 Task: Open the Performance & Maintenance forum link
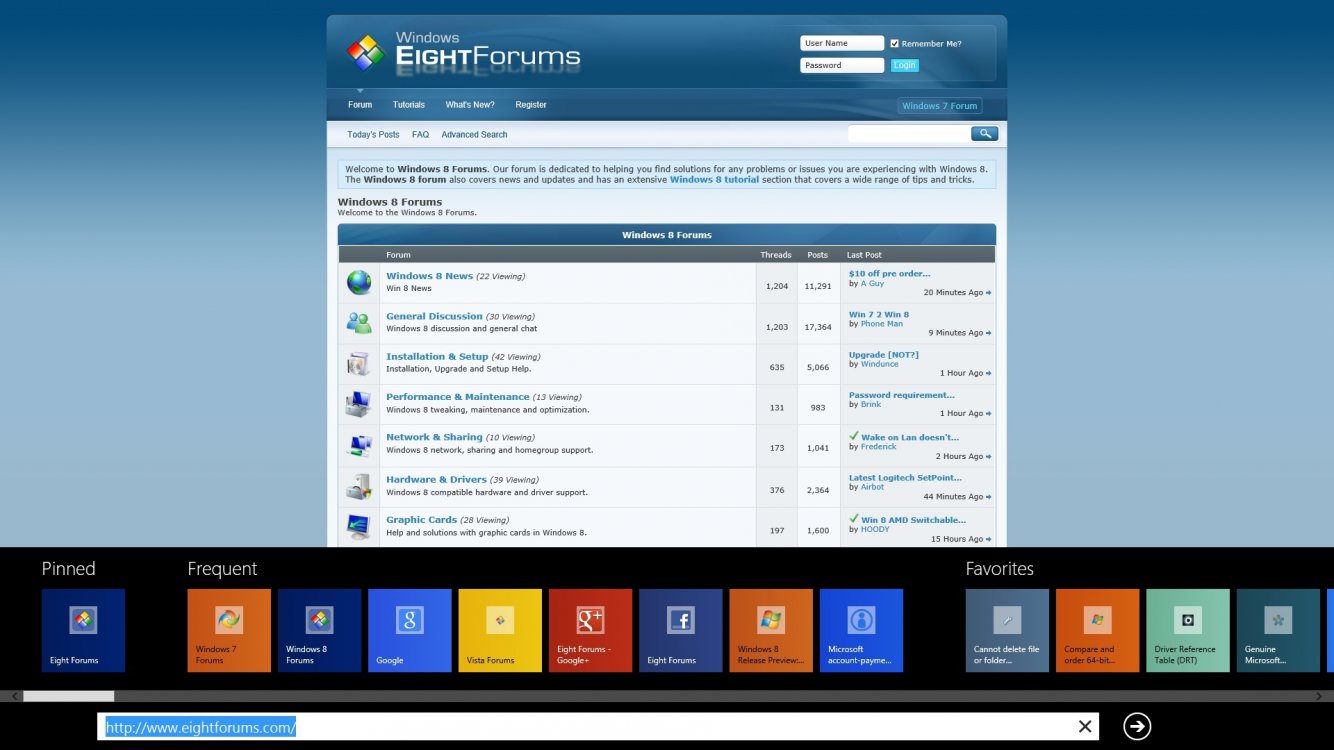[x=458, y=397]
